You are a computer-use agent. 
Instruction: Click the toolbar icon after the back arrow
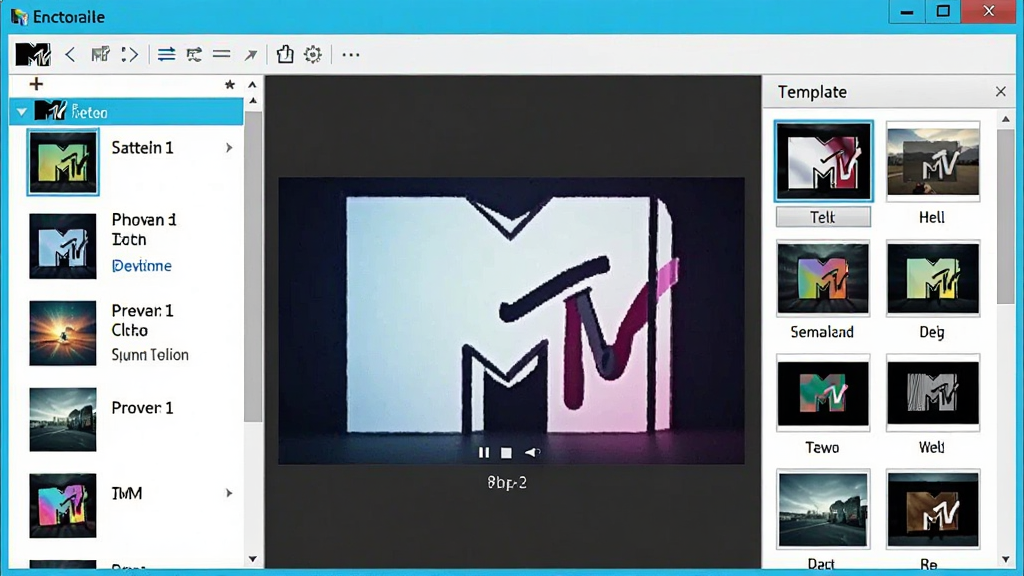pyautogui.click(x=100, y=54)
